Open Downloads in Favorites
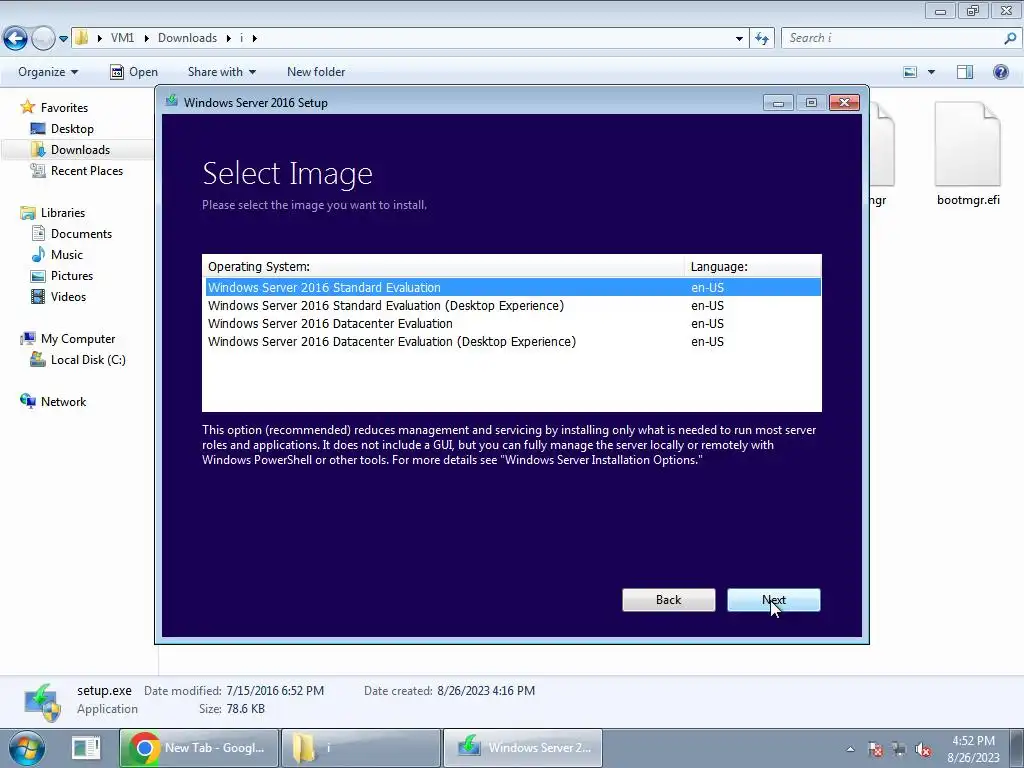Screen dimensions: 1024x768 pyautogui.click(x=80, y=150)
